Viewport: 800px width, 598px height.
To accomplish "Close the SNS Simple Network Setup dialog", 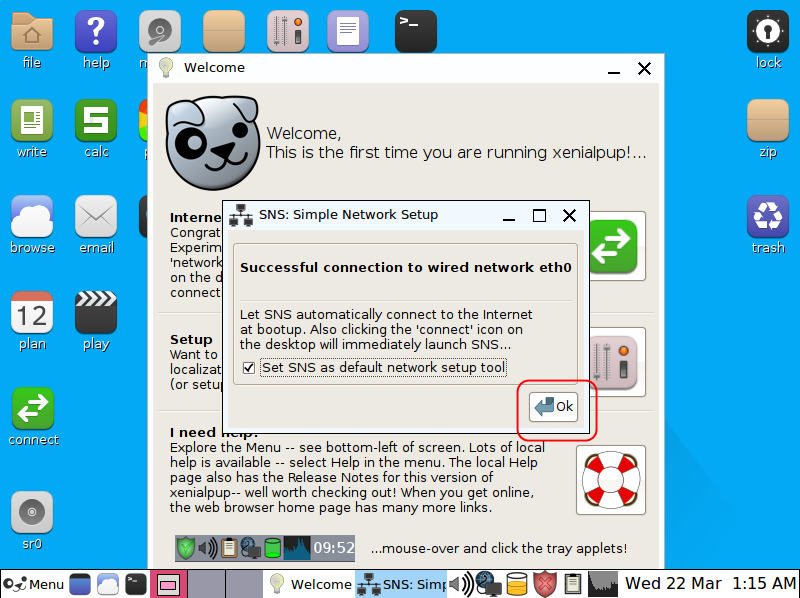I will pos(569,215).
